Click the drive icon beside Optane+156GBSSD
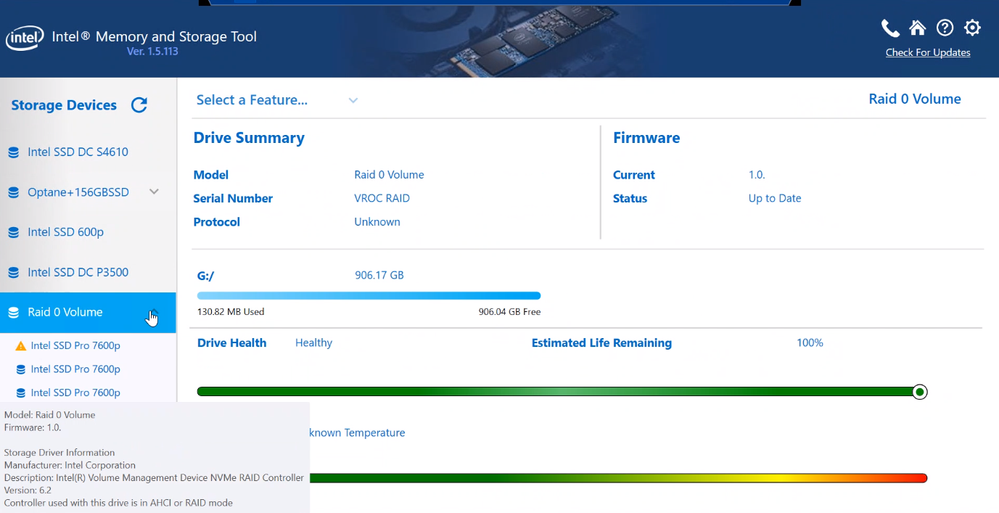 click(x=13, y=192)
